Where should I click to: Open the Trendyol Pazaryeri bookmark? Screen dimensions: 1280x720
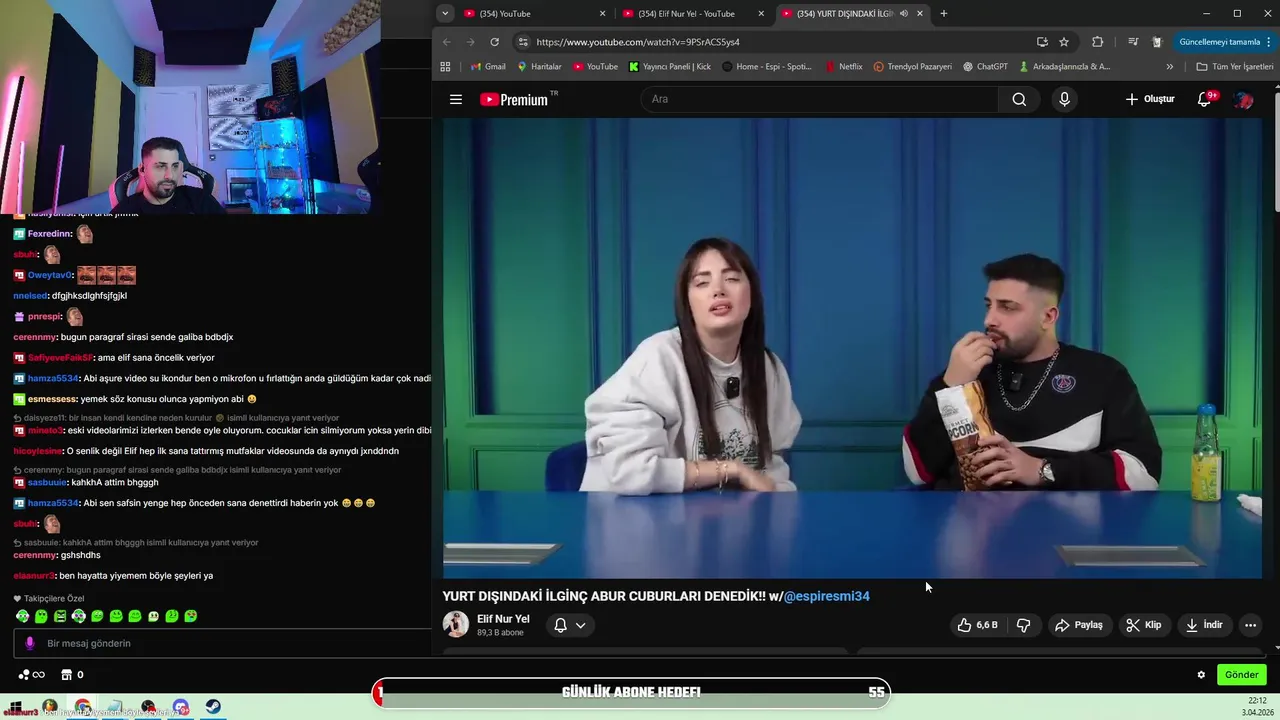click(x=912, y=67)
